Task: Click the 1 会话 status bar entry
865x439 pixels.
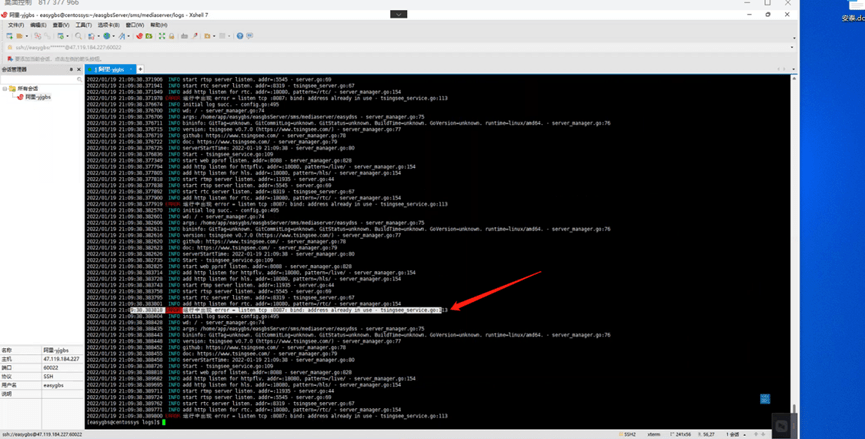Action: tap(735, 435)
